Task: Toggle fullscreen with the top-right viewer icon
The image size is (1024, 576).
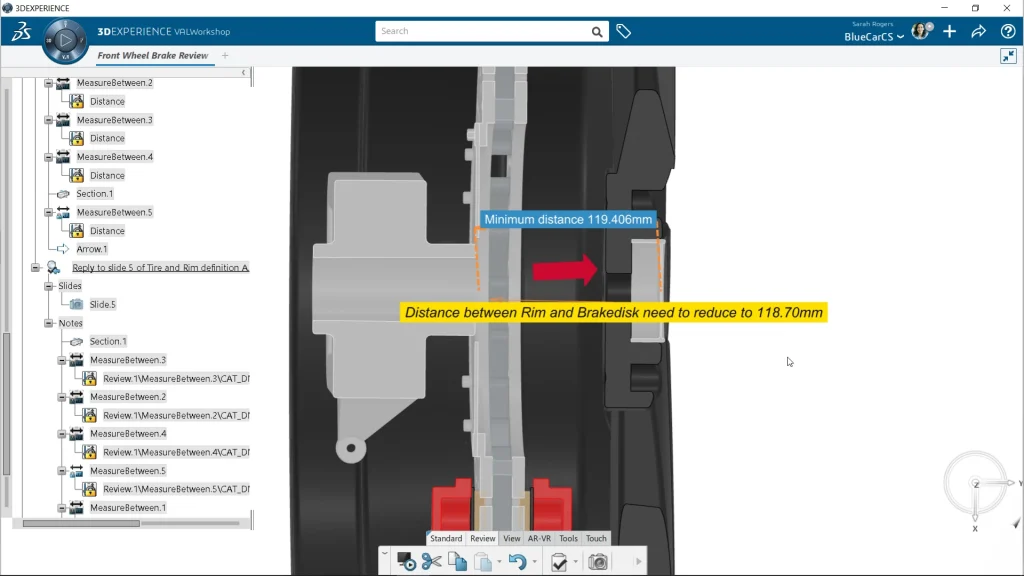Action: 1007,56
